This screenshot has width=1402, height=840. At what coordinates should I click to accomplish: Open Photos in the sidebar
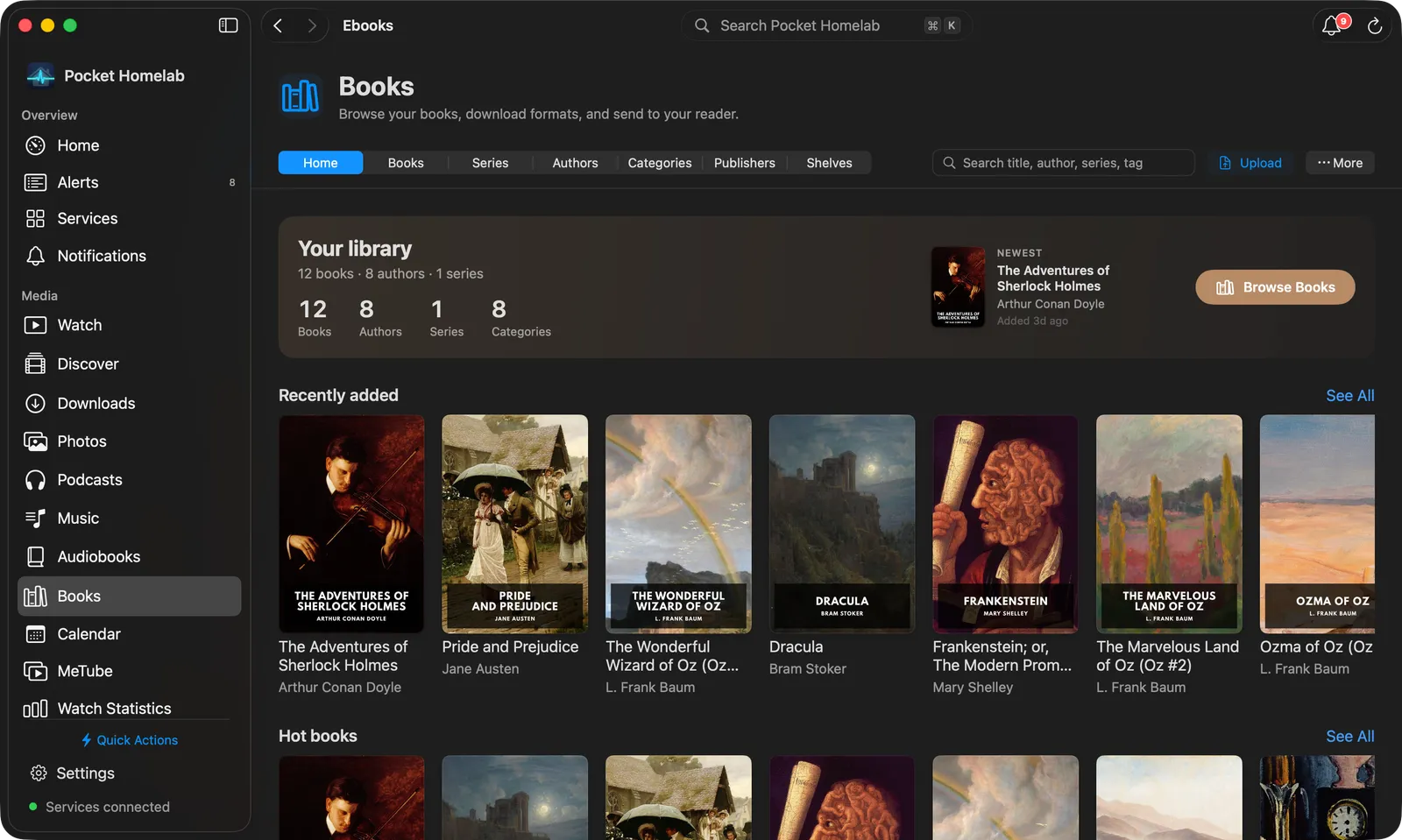(x=129, y=441)
